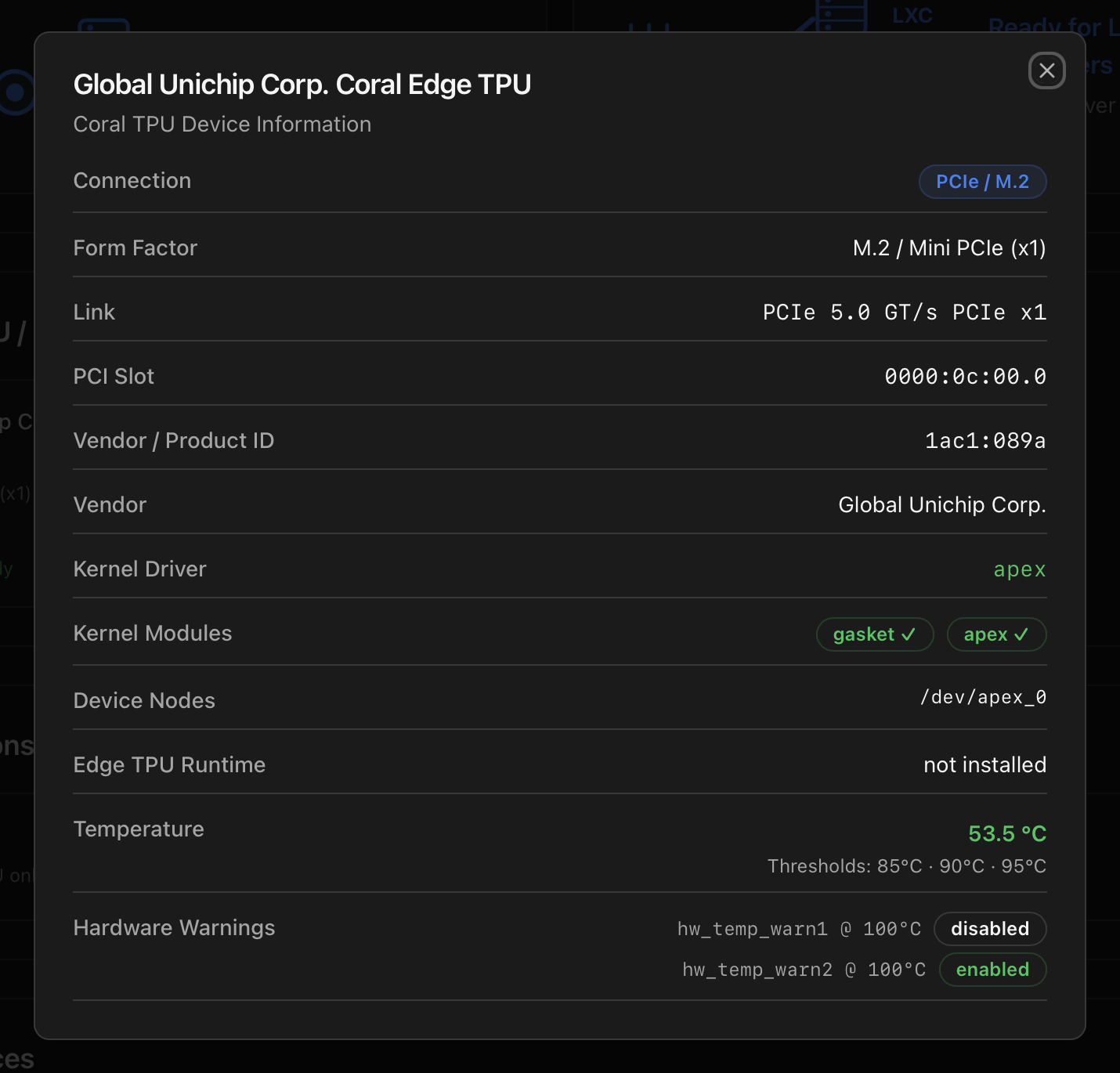Select the hw_temp_warn1 @ 100°C text

click(799, 929)
